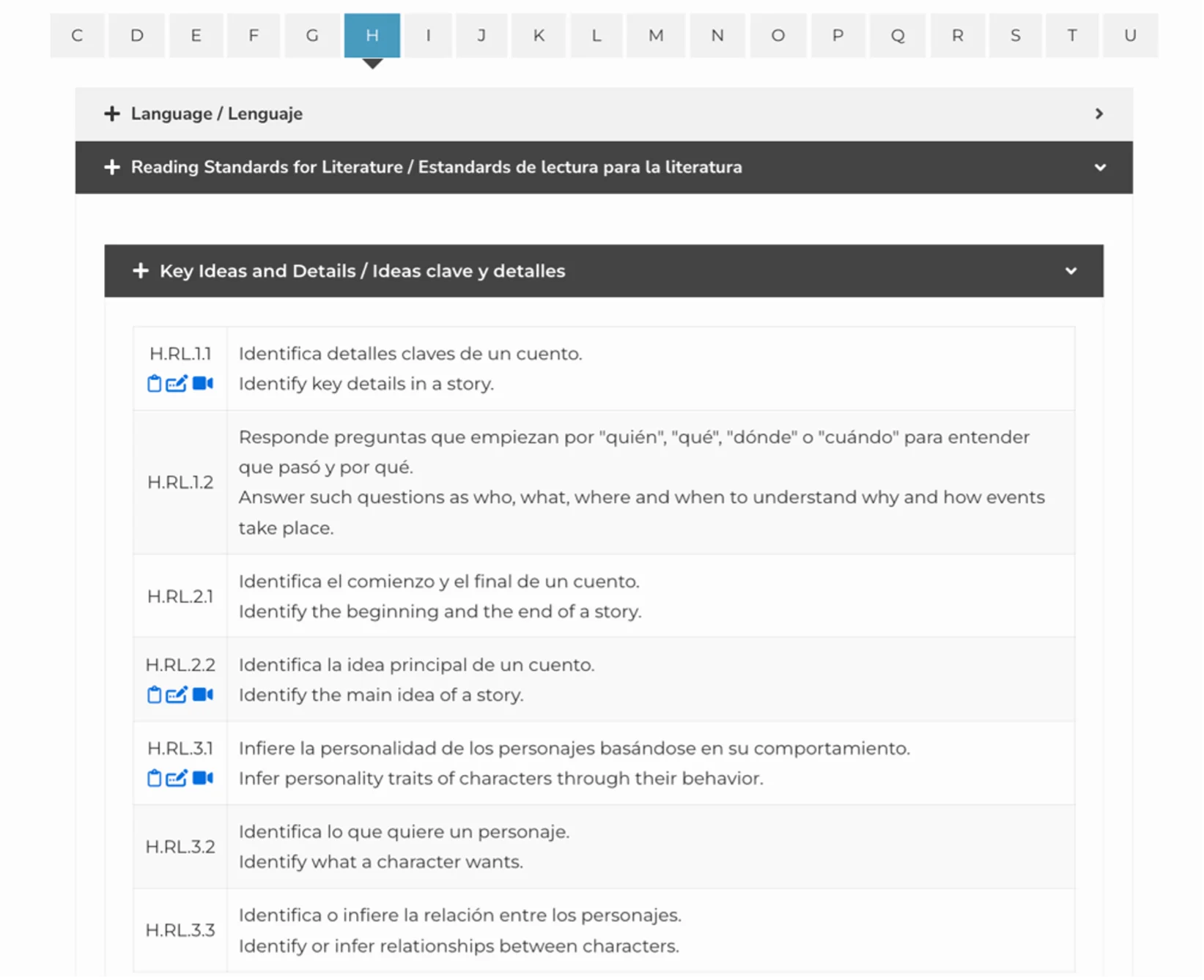Switch to level U tab
This screenshot has height=980, width=1204.
click(1131, 35)
